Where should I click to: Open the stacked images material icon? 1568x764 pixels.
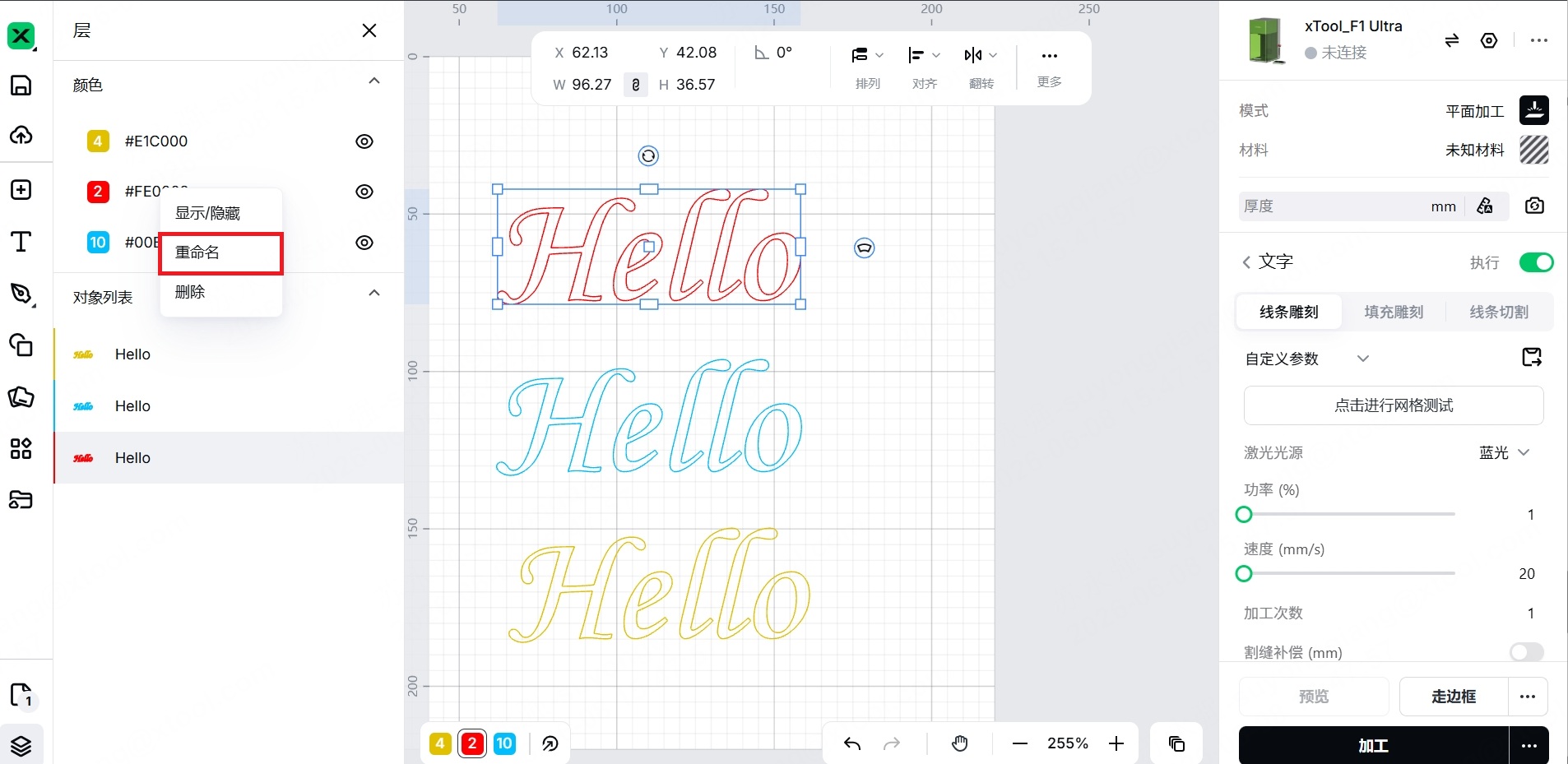pyautogui.click(x=21, y=397)
